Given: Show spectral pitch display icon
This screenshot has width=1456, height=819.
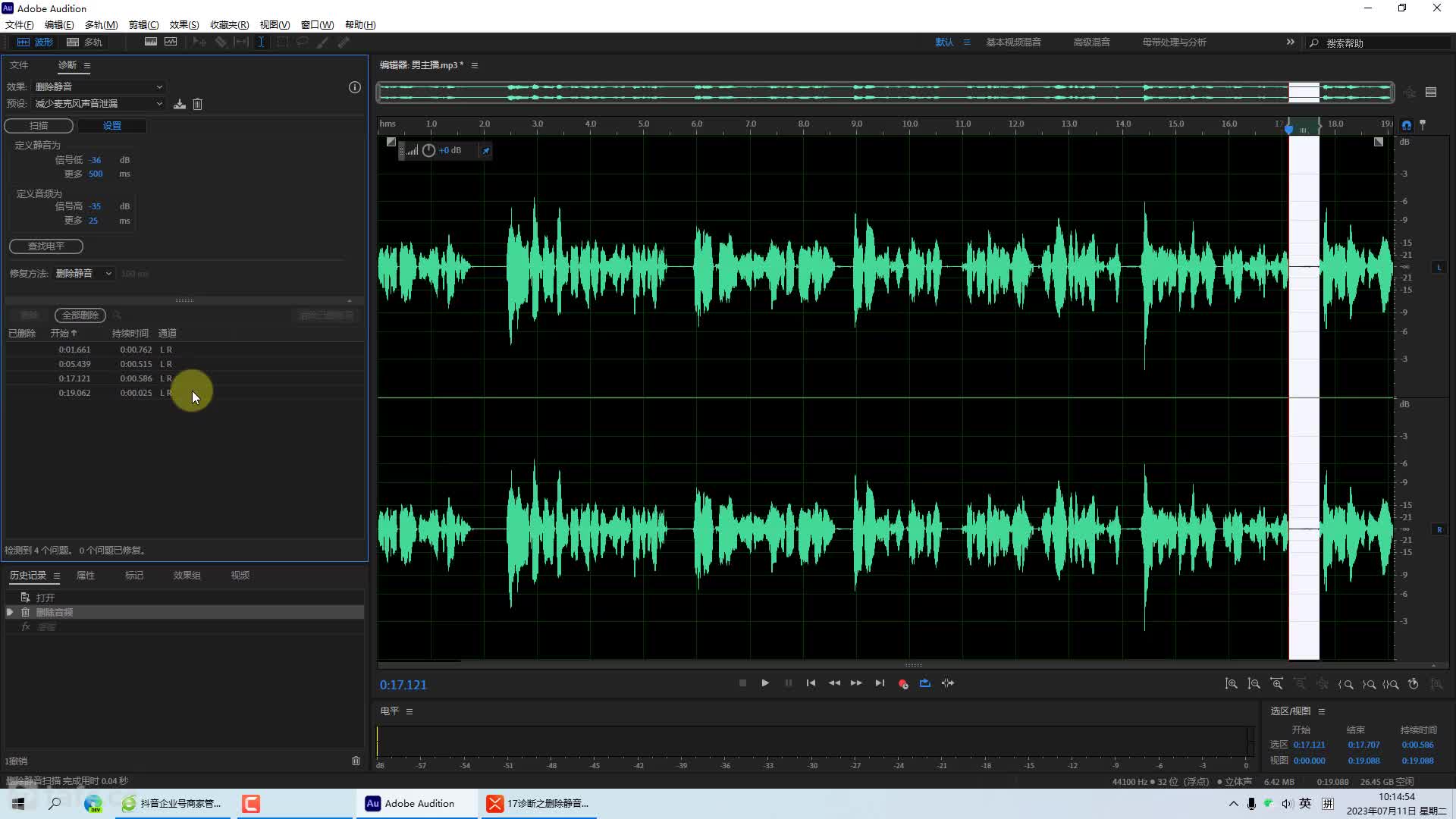Looking at the screenshot, I should pyautogui.click(x=171, y=42).
